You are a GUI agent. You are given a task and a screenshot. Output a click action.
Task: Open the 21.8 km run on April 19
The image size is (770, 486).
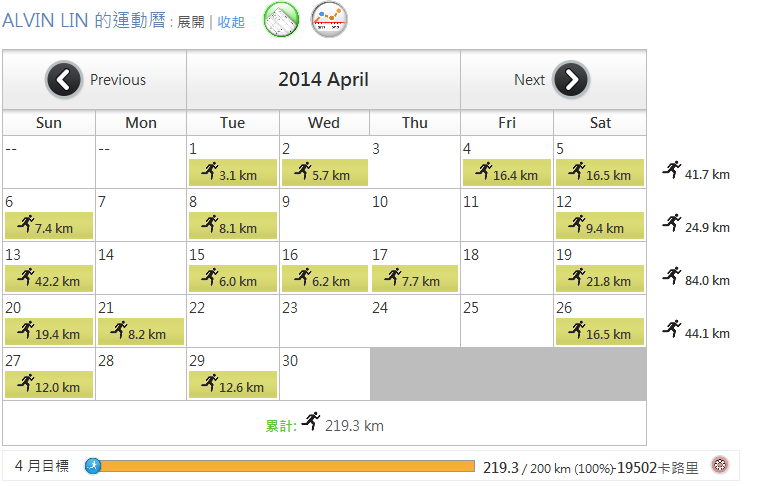click(x=599, y=279)
